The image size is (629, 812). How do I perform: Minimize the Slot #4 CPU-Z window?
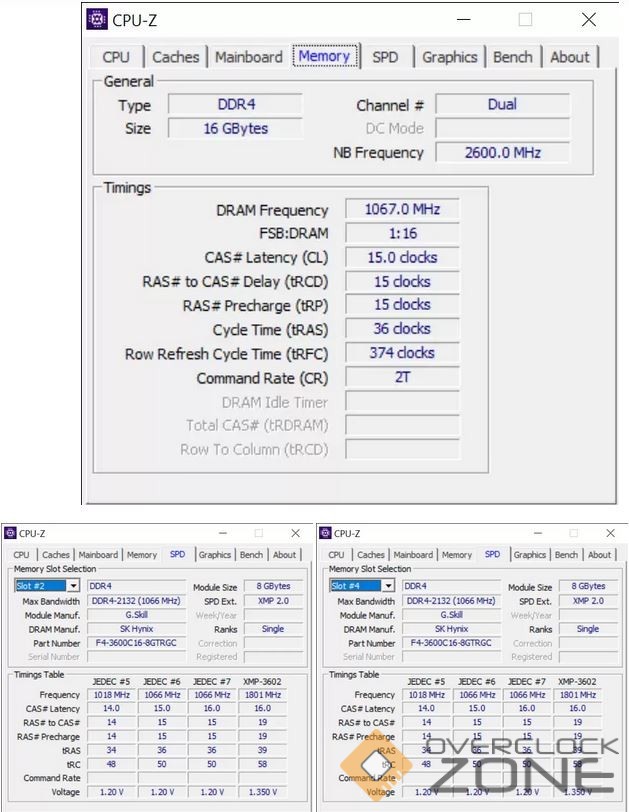[538, 533]
